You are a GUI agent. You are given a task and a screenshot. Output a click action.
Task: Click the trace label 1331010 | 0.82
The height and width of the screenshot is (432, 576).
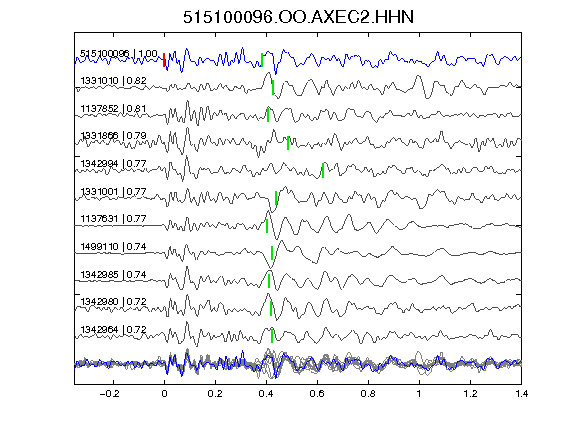pyautogui.click(x=113, y=80)
